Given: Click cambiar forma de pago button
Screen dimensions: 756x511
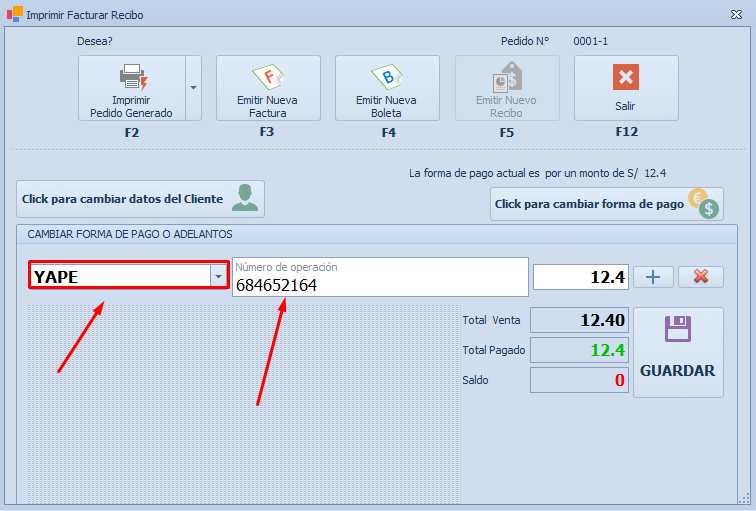Looking at the screenshot, I should pyautogui.click(x=607, y=204).
